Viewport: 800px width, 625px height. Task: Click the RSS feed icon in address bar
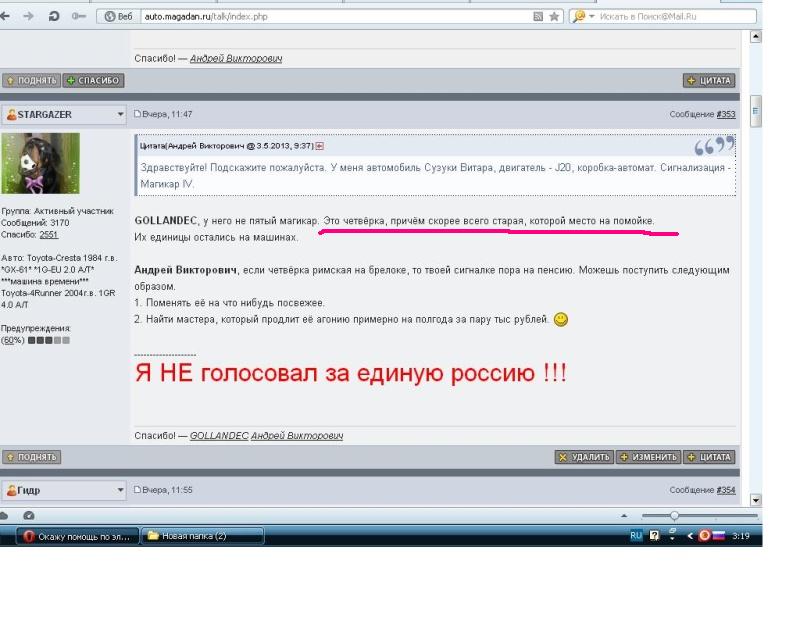pyautogui.click(x=539, y=17)
